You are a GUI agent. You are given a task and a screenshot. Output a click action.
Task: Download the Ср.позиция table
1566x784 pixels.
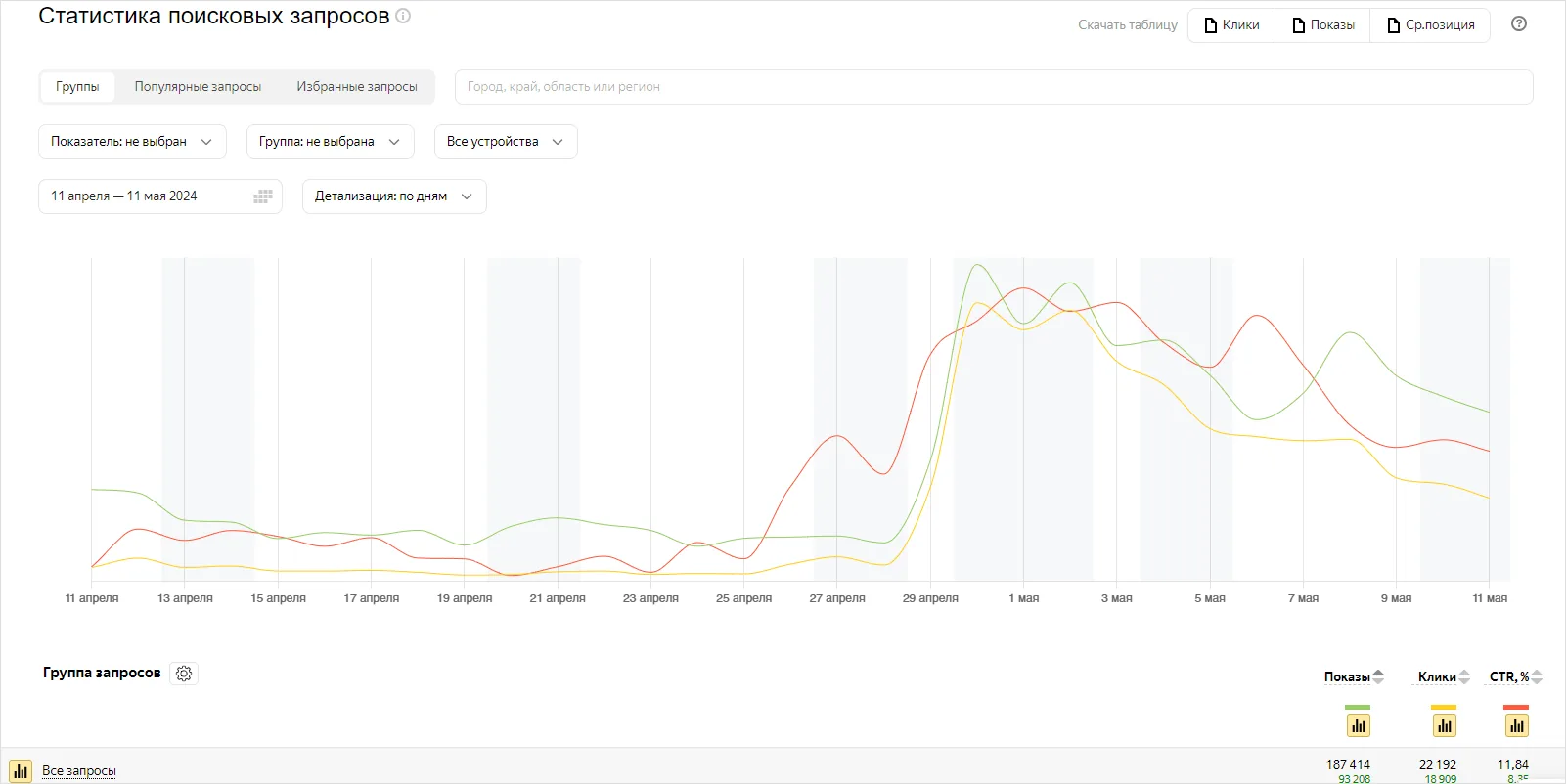click(x=1430, y=25)
